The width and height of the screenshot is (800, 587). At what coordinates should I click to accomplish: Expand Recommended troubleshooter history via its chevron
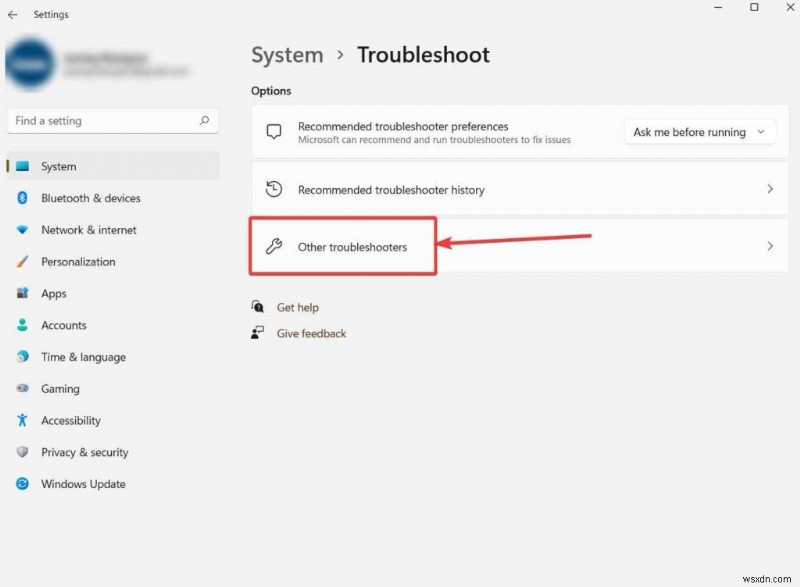coord(770,188)
